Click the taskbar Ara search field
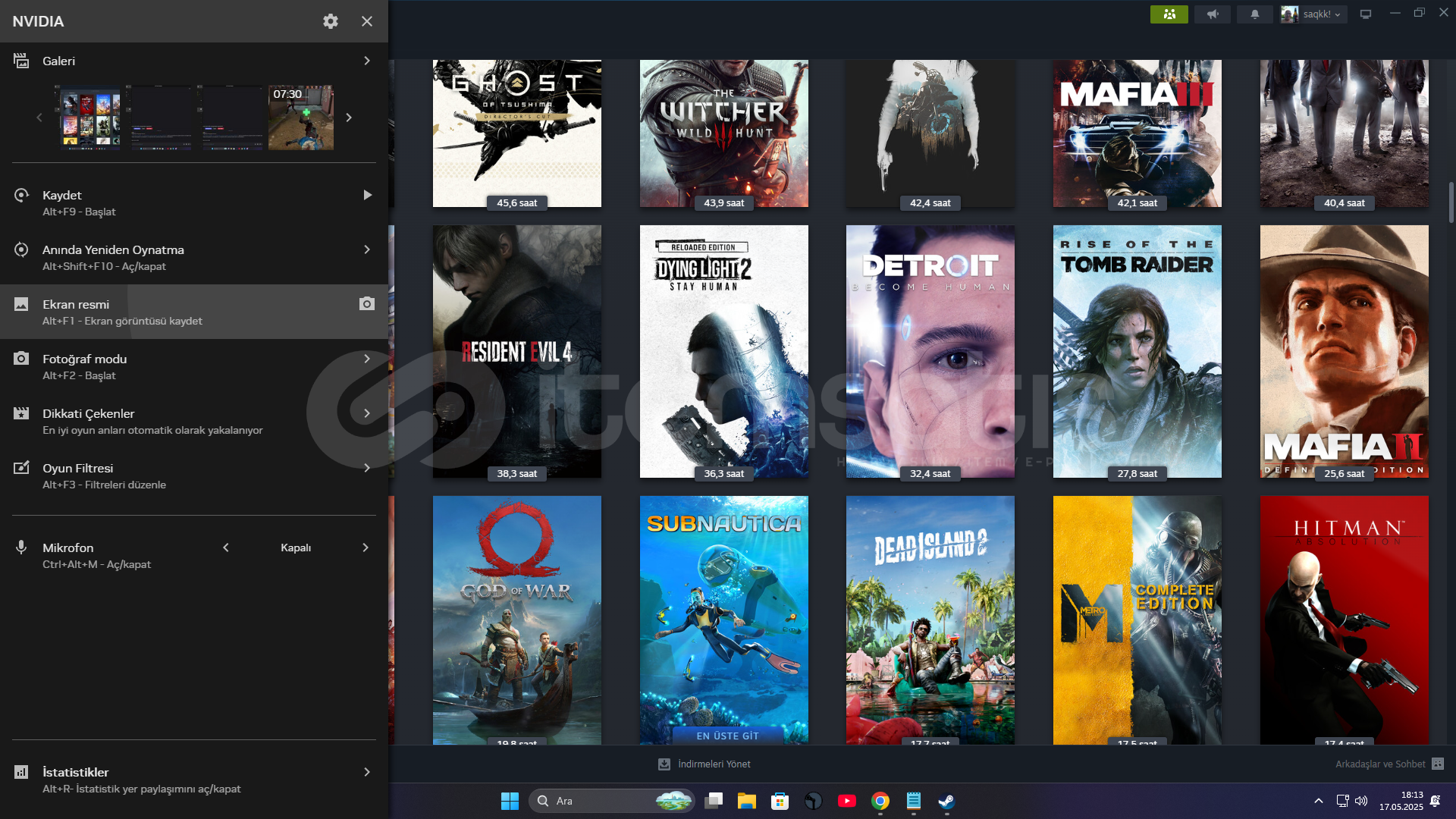Screen dimensions: 1456x819 point(611,801)
